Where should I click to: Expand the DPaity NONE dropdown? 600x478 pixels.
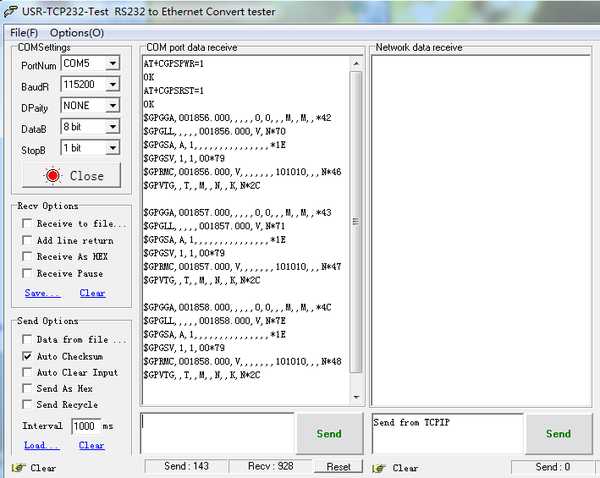112,105
